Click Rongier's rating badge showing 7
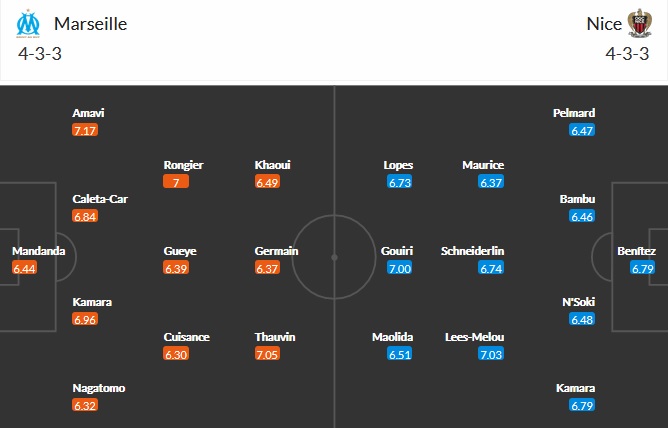The image size is (669, 428). [x=175, y=182]
